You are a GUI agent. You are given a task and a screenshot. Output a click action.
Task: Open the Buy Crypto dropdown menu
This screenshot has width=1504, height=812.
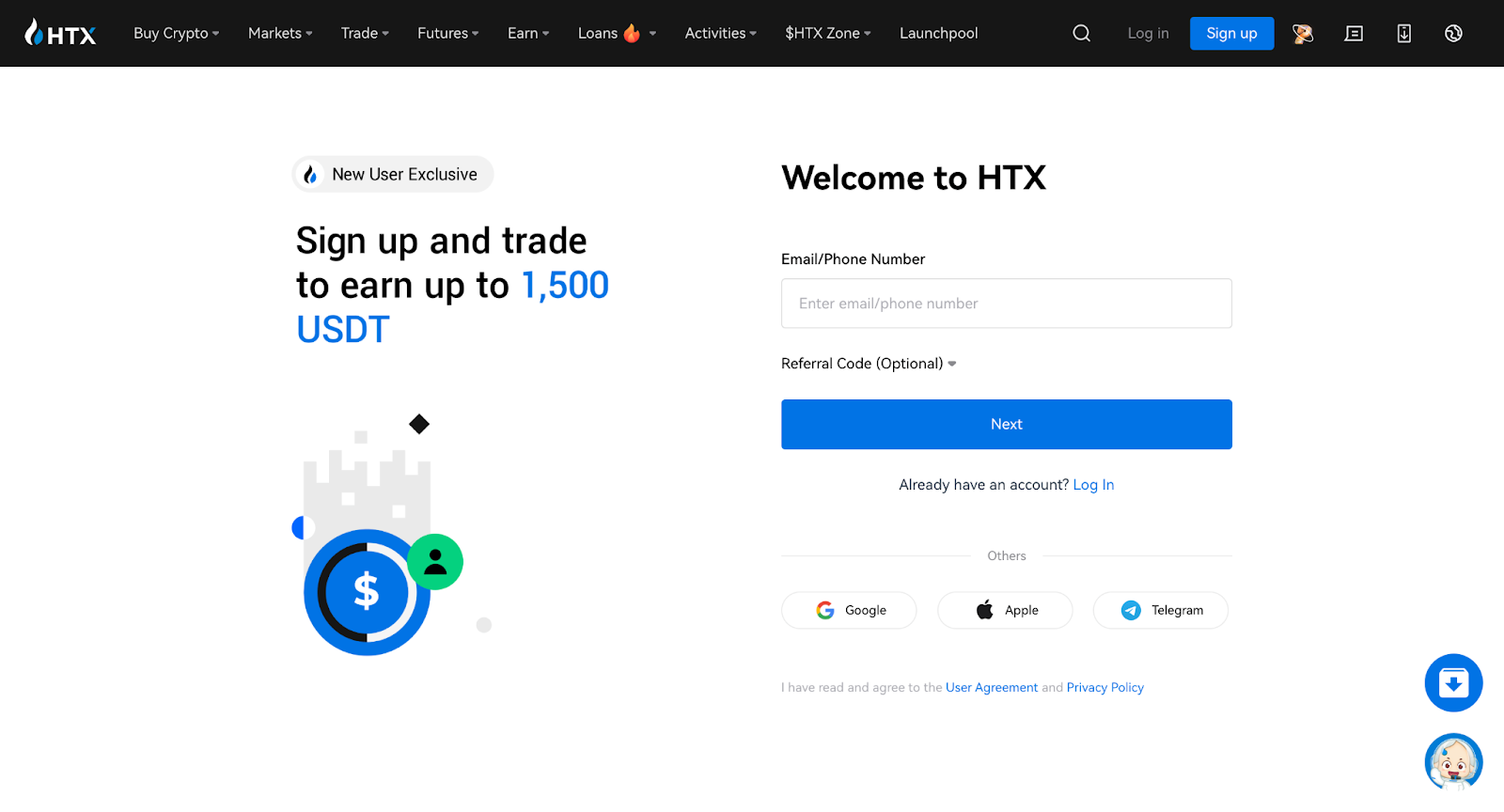click(x=176, y=34)
